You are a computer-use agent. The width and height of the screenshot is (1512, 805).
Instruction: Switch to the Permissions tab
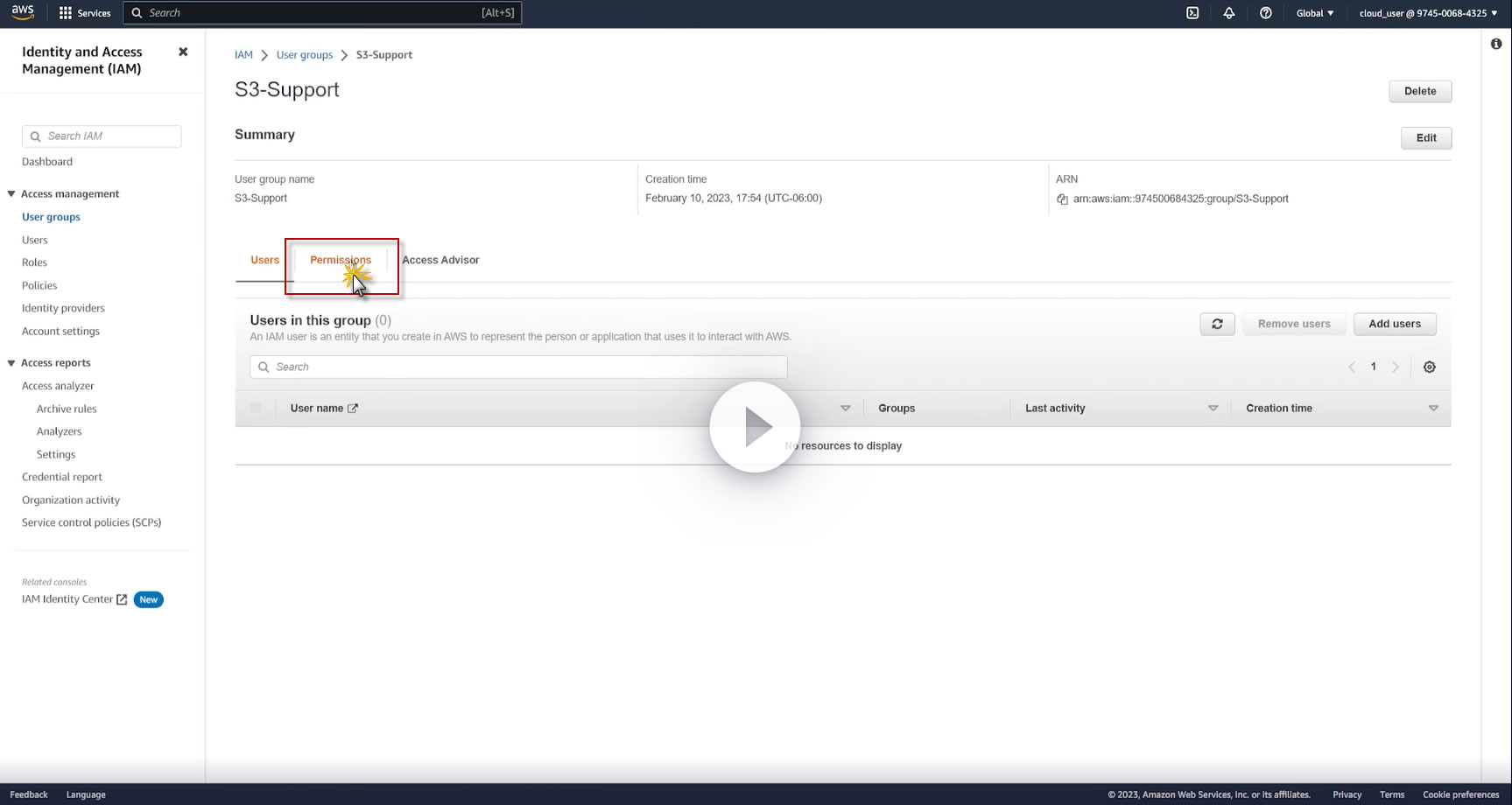(341, 260)
